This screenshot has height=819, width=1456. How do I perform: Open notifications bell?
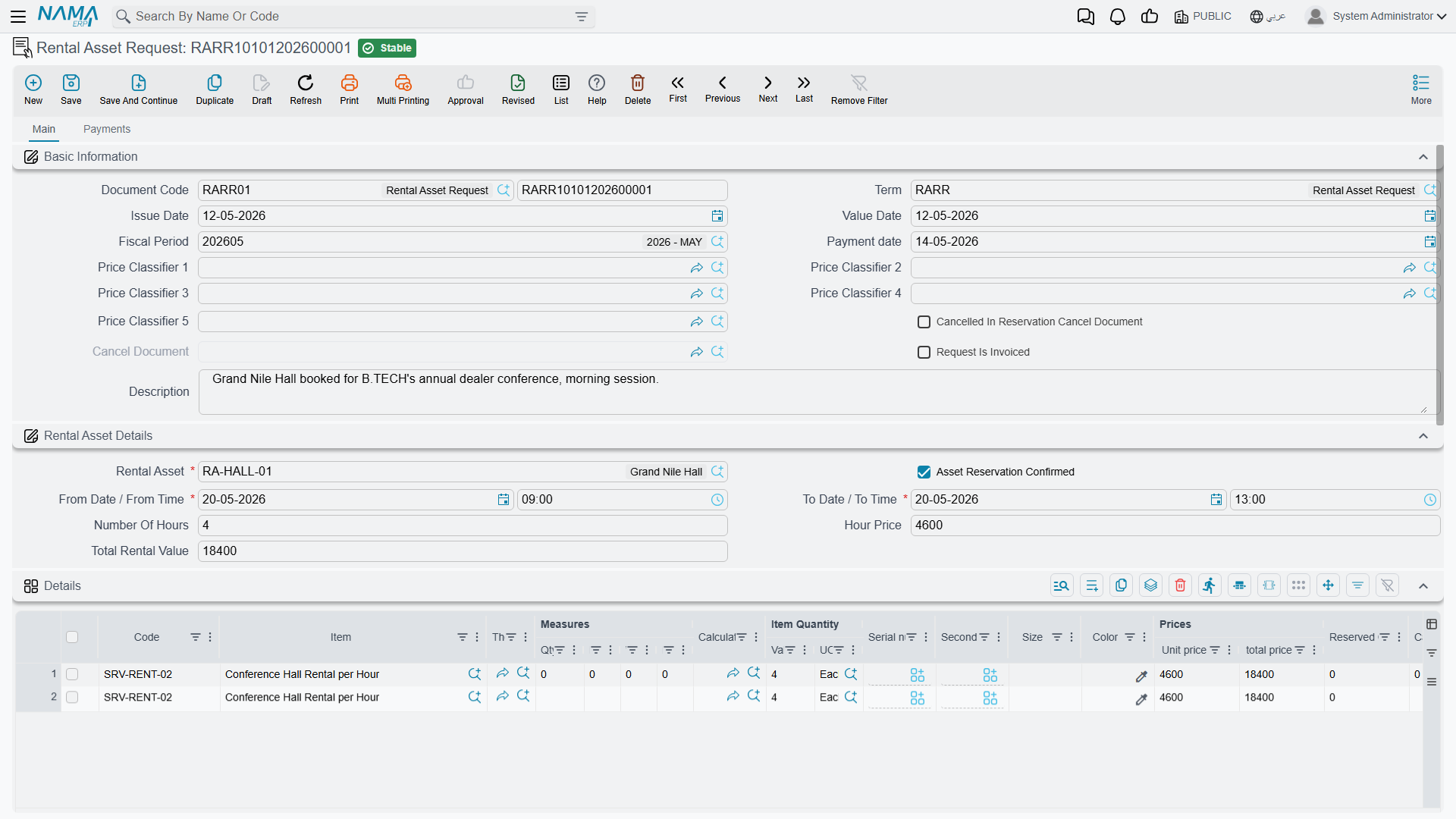click(1118, 17)
